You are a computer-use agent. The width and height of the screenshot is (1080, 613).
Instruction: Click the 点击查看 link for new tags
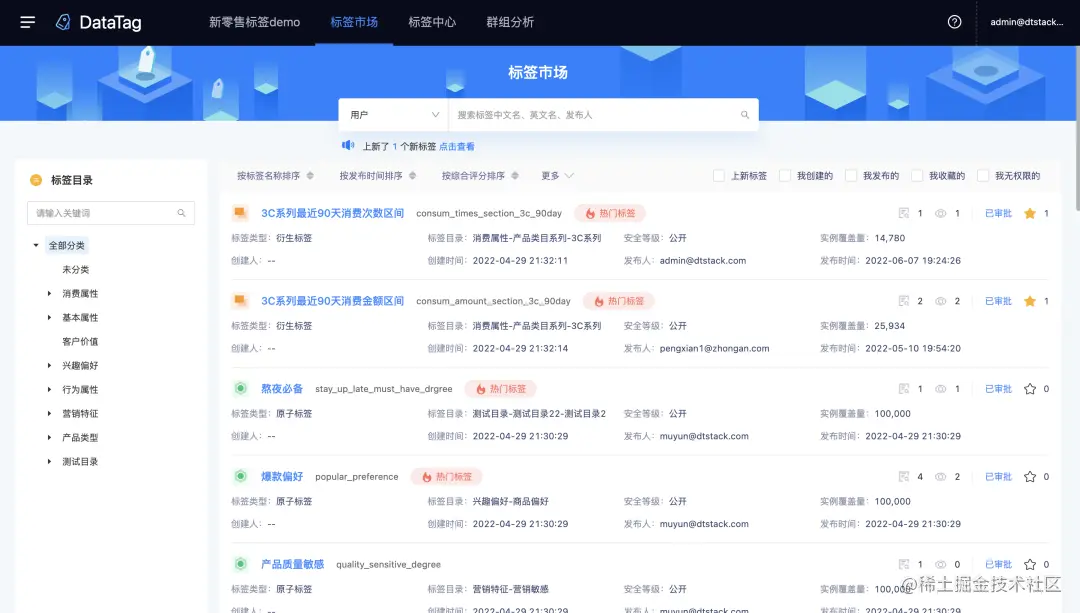tap(459, 146)
